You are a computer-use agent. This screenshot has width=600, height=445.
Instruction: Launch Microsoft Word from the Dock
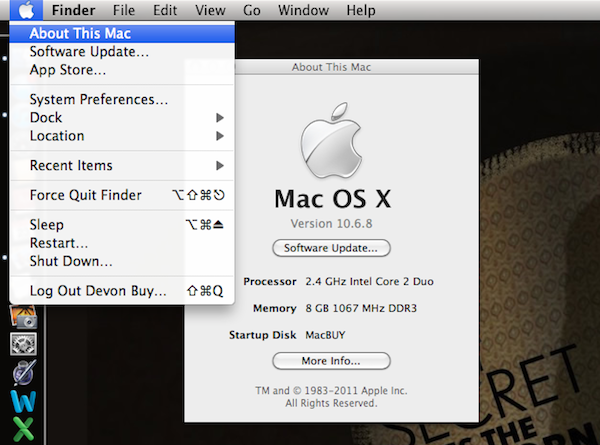coord(23,401)
